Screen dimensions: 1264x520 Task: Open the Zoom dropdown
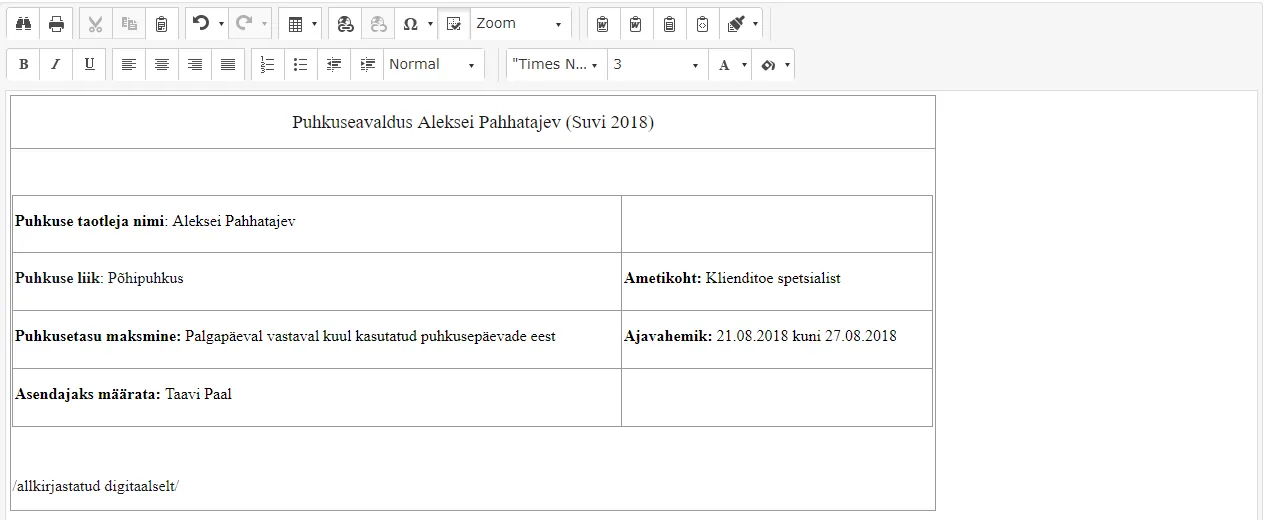coord(520,23)
